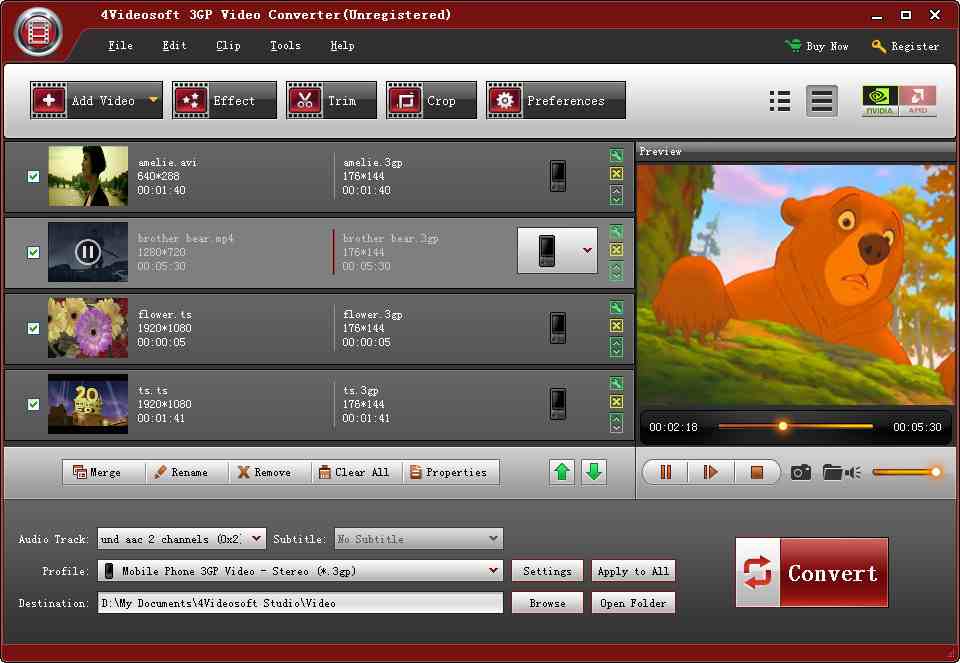The width and height of the screenshot is (960, 663).
Task: Click the phone profile icon for ts.3gp
Action: (558, 404)
